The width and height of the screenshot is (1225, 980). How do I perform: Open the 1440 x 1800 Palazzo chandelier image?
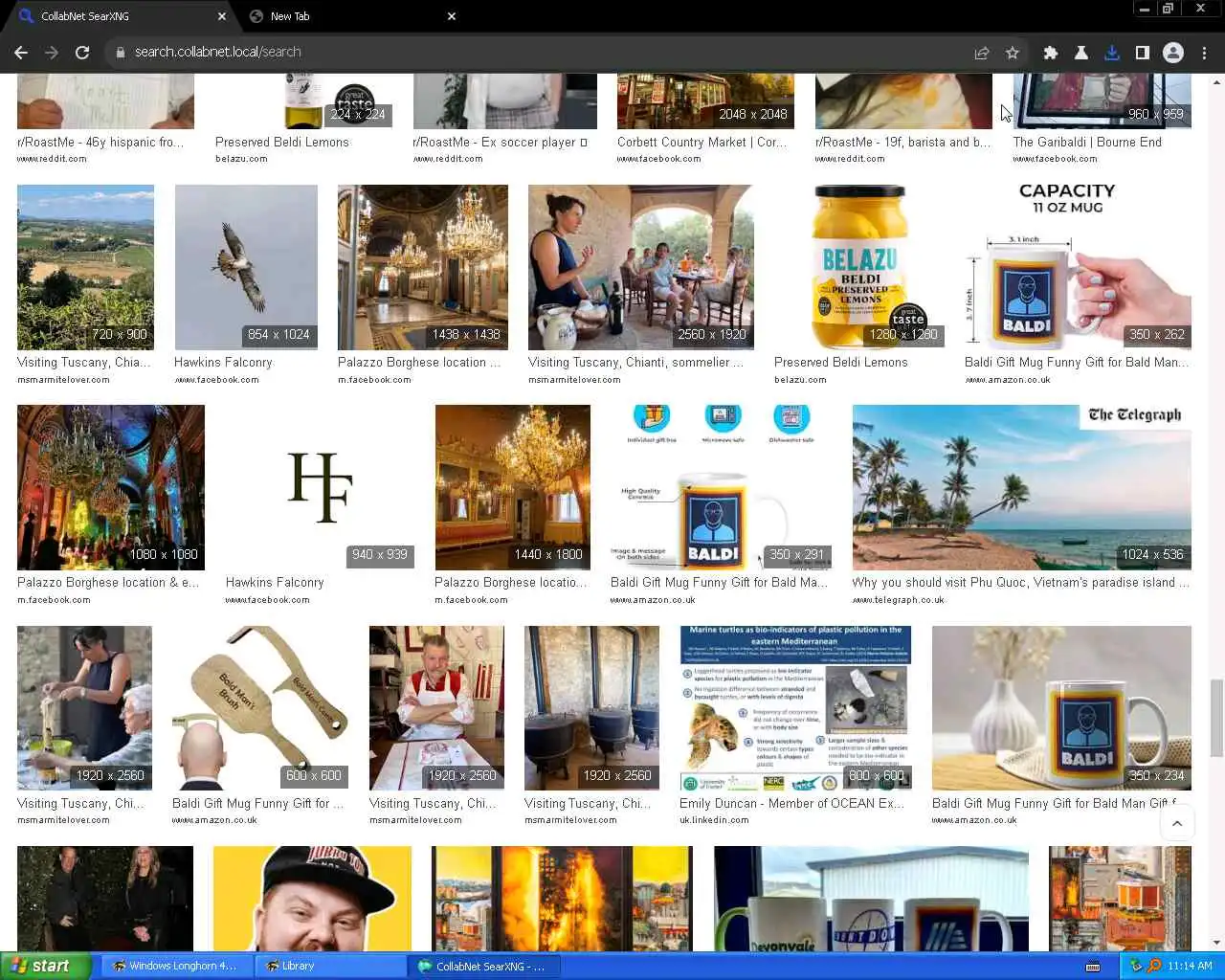pos(512,487)
